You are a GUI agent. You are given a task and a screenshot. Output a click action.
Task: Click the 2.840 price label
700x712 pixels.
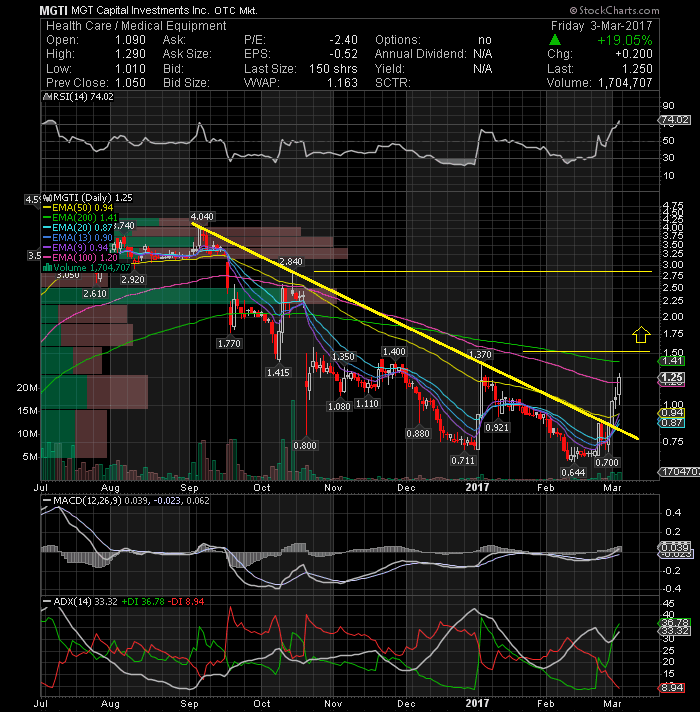pos(291,262)
